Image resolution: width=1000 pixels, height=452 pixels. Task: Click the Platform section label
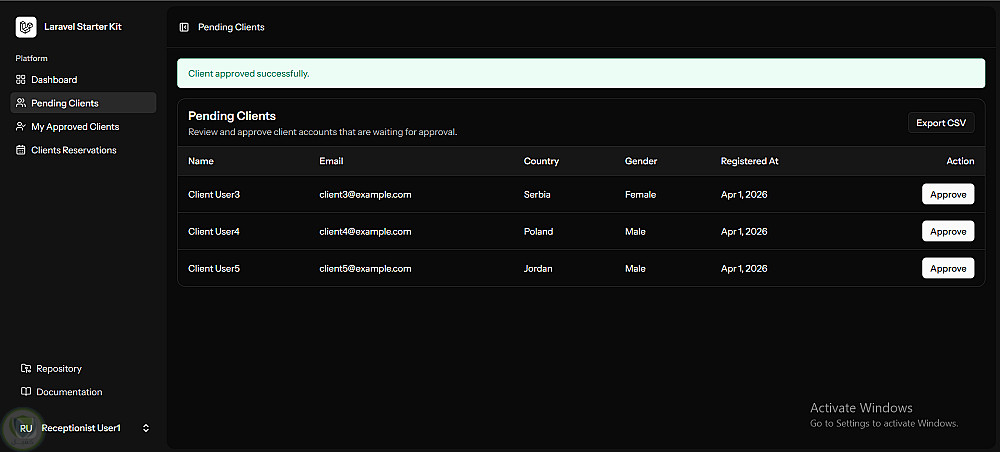(x=31, y=58)
